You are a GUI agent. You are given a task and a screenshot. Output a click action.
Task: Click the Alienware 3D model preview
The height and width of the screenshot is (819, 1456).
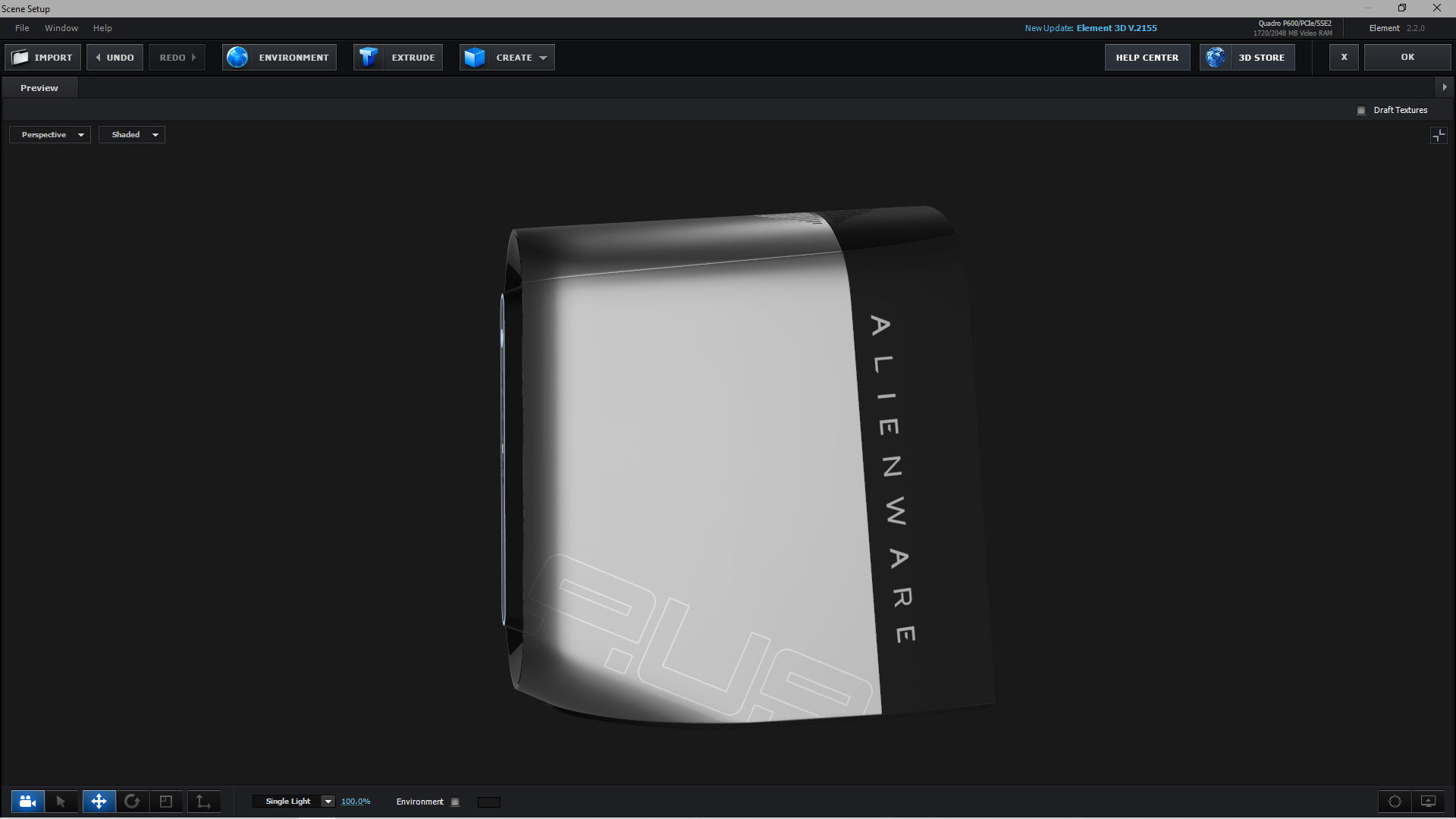pos(747,466)
